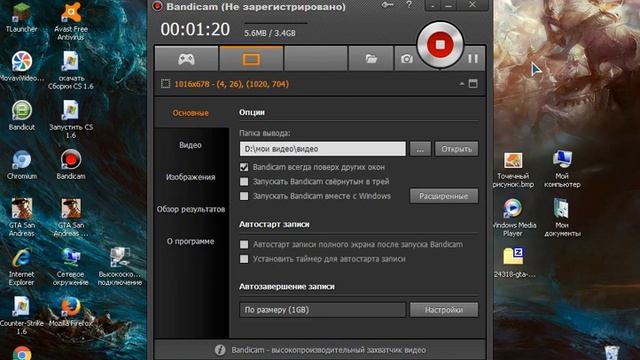Image resolution: width=640 pixels, height=360 pixels.
Task: Enable Автостарт записи полного экрана checkbox
Action: coord(244,244)
